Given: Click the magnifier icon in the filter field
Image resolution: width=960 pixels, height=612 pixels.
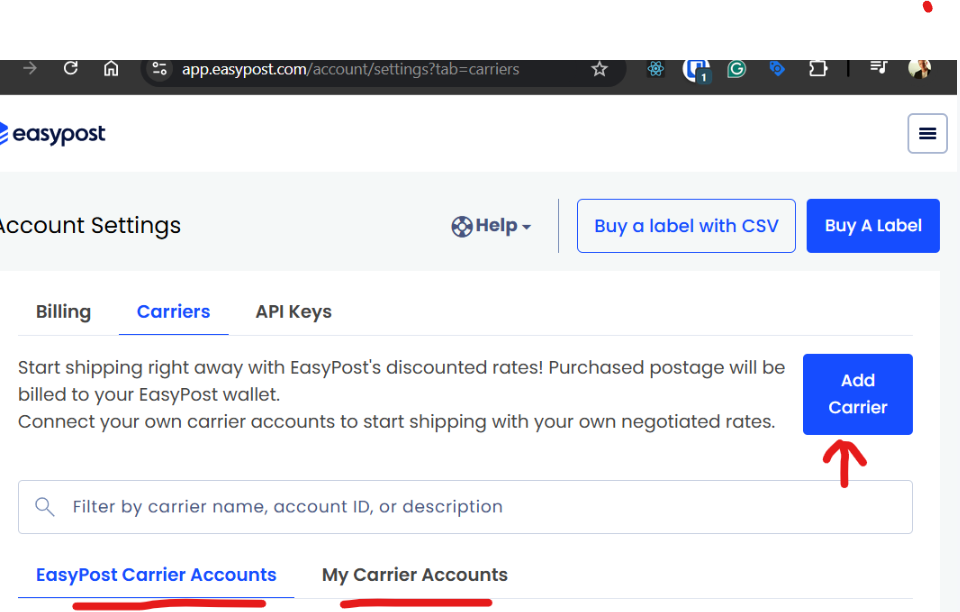Looking at the screenshot, I should (x=44, y=506).
